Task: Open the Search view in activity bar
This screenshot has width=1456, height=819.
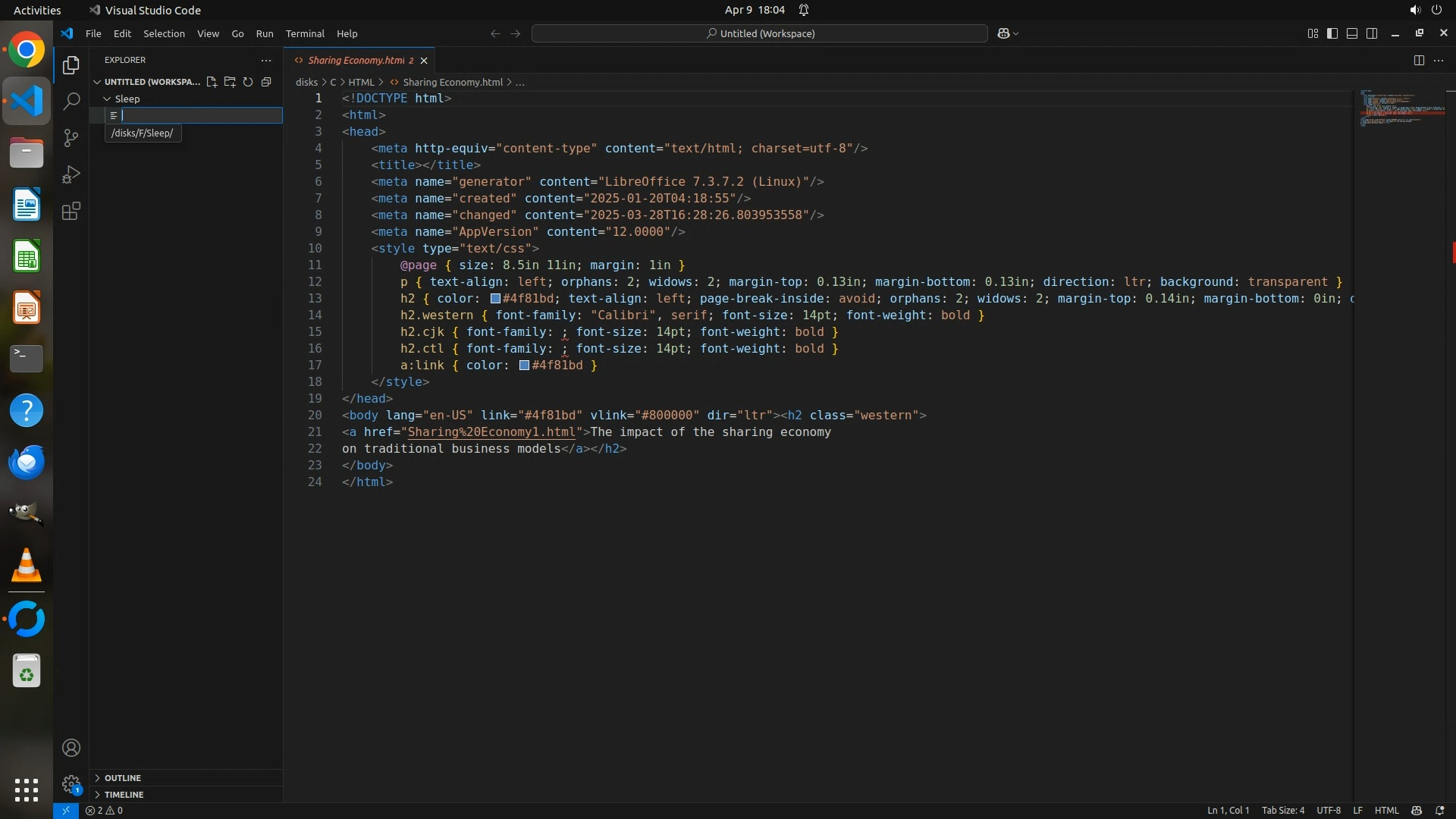Action: point(71,102)
